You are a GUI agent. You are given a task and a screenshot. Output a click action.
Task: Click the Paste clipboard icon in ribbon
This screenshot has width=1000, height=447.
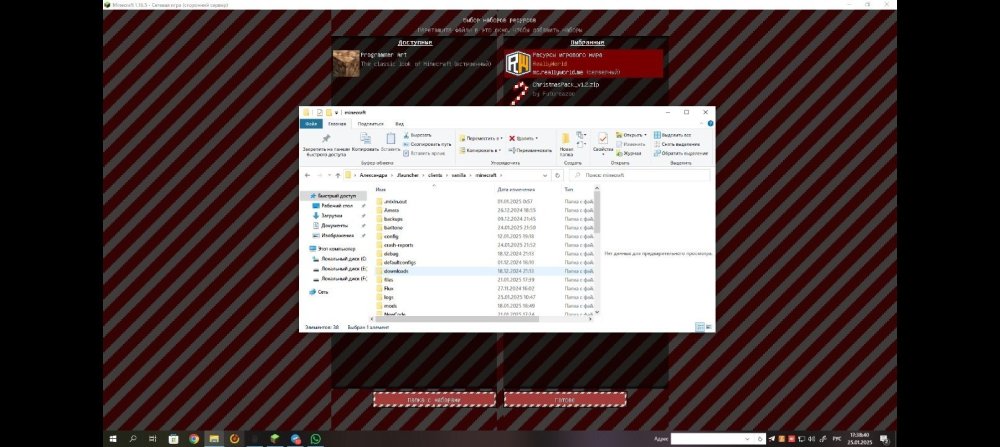(x=390, y=138)
